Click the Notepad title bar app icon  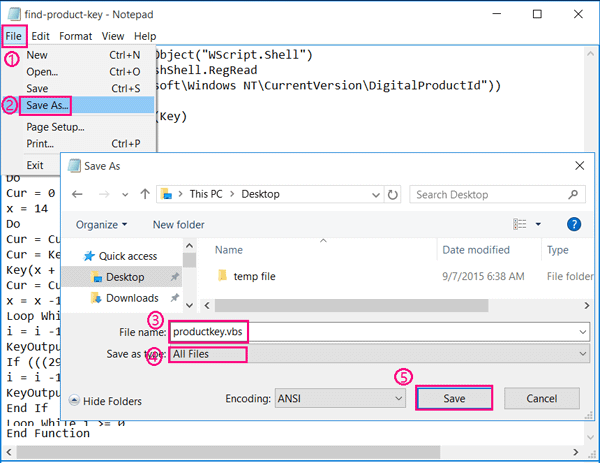[14, 14]
